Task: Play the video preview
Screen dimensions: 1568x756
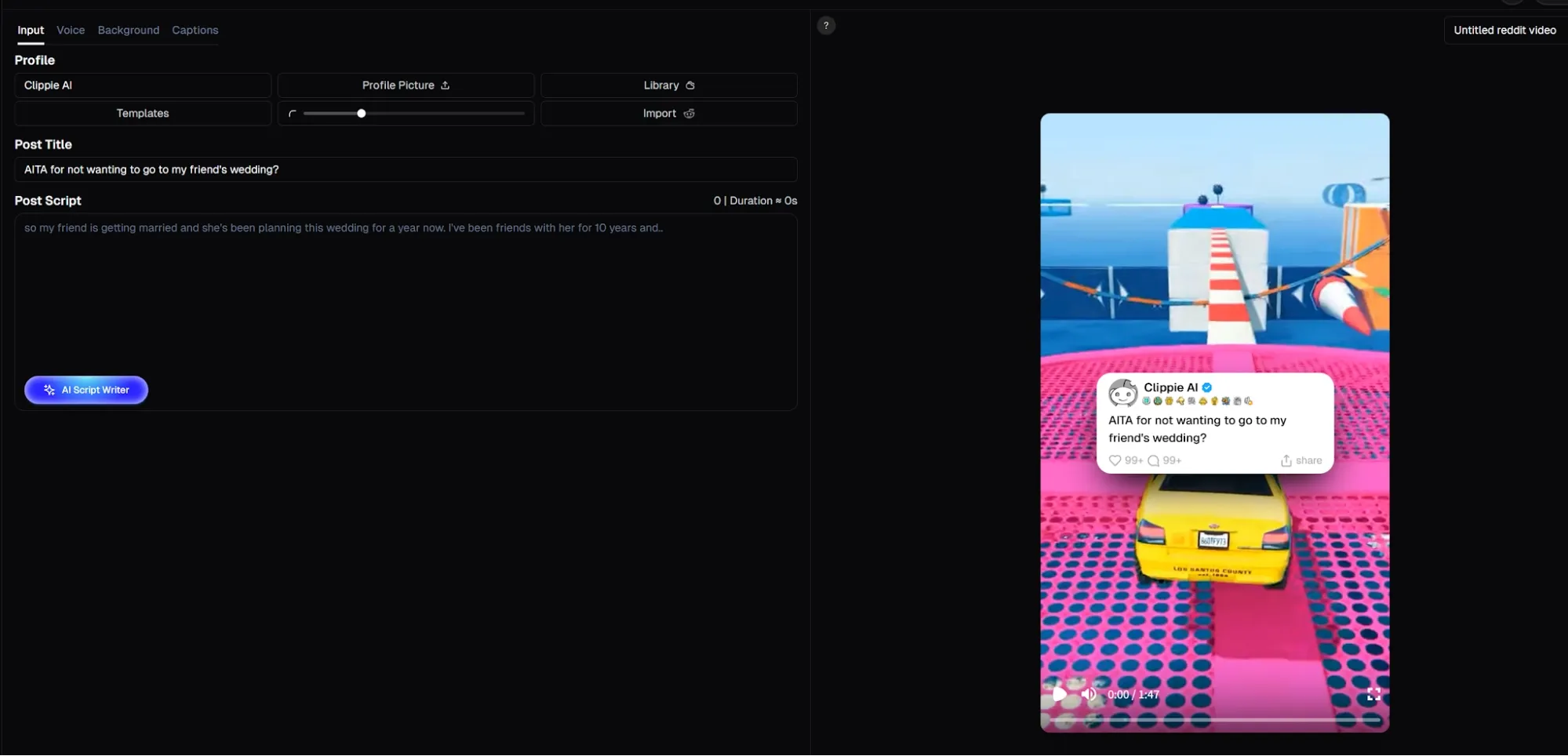Action: tap(1060, 694)
